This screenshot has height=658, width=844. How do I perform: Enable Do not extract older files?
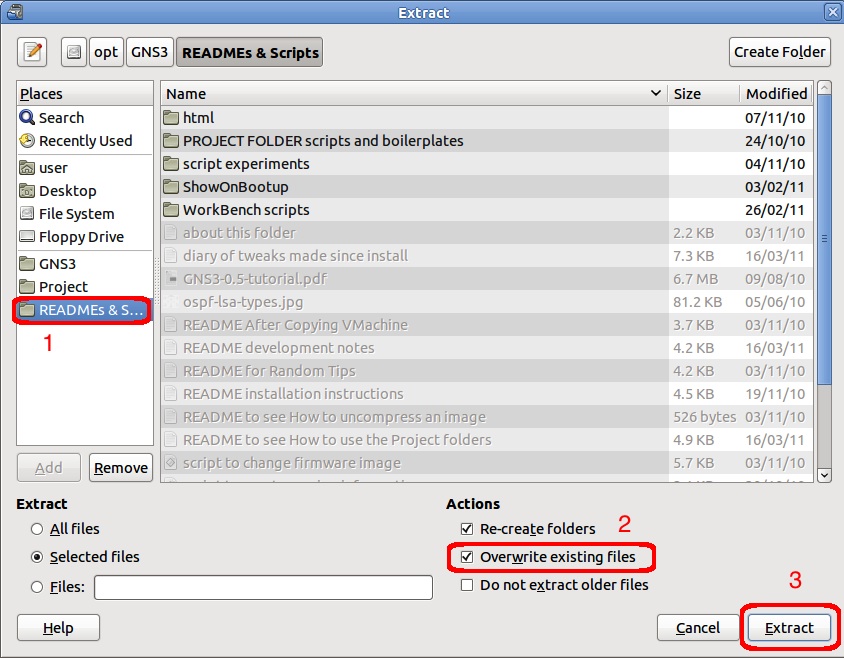tap(466, 585)
